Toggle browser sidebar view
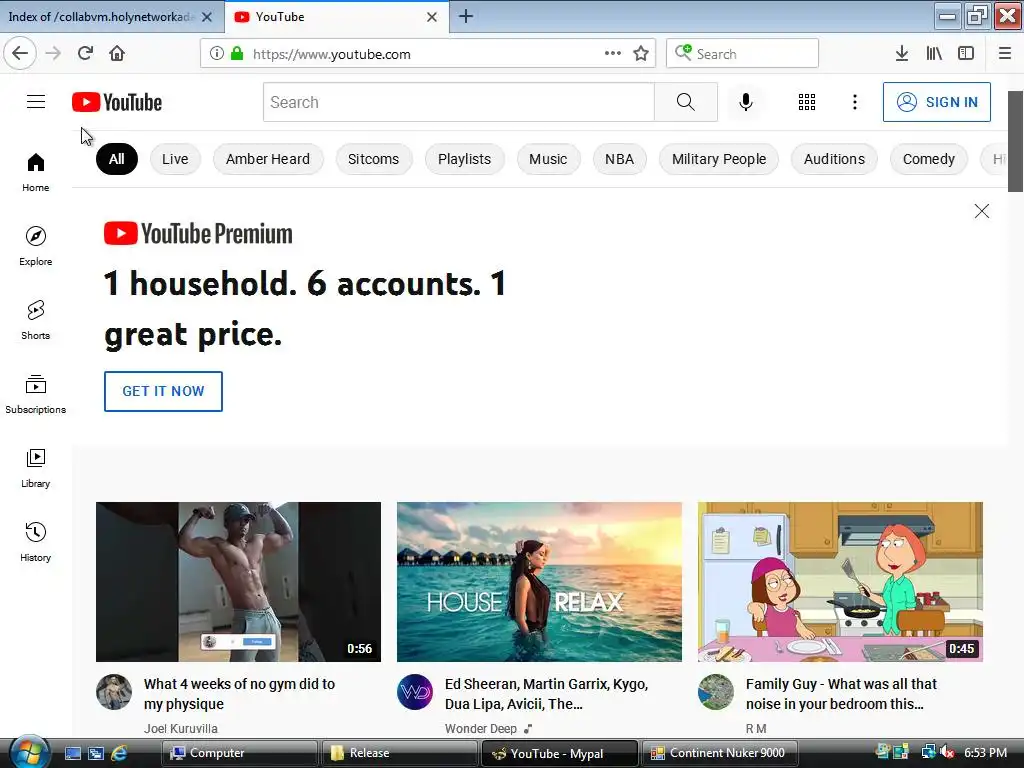 point(966,54)
